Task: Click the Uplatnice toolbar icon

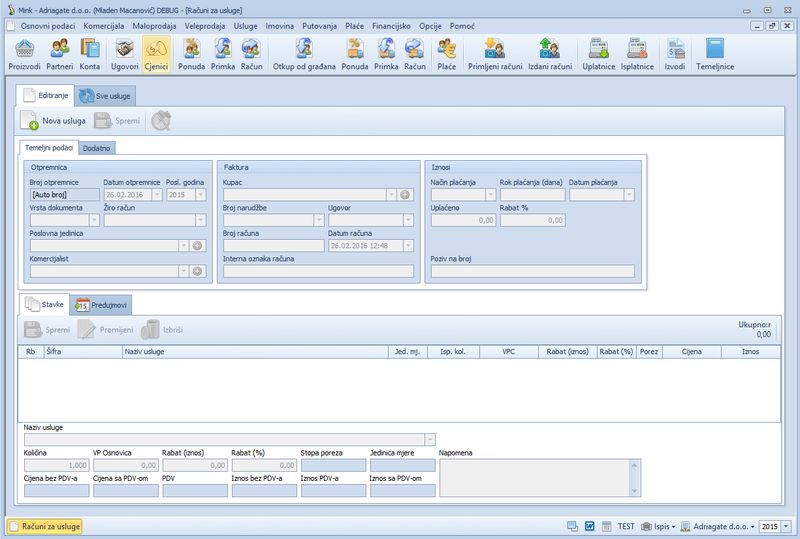Action: 599,53
